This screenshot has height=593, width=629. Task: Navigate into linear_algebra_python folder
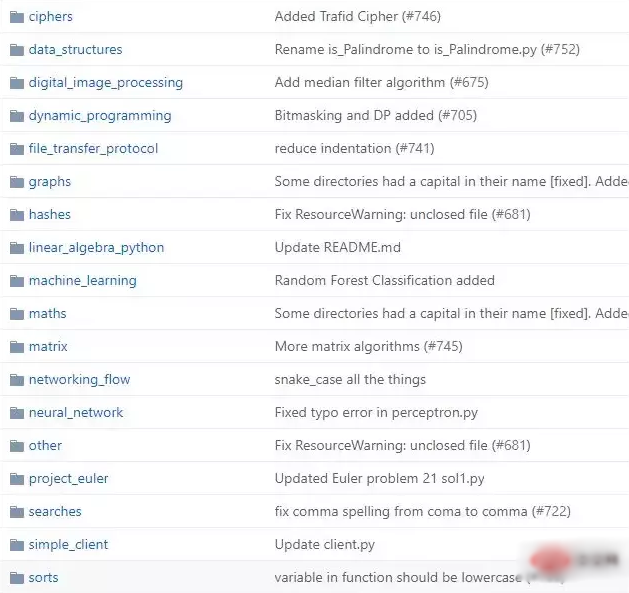96,248
